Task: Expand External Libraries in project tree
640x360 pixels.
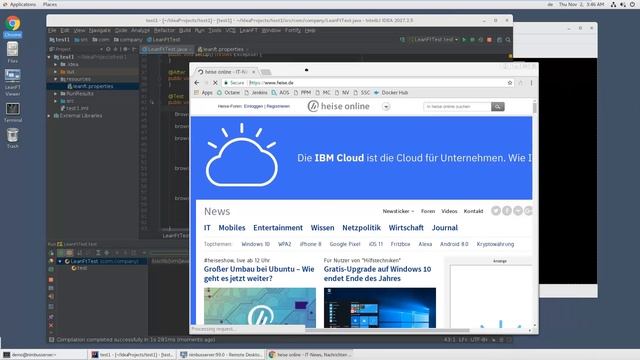Action: pyautogui.click(x=49, y=116)
